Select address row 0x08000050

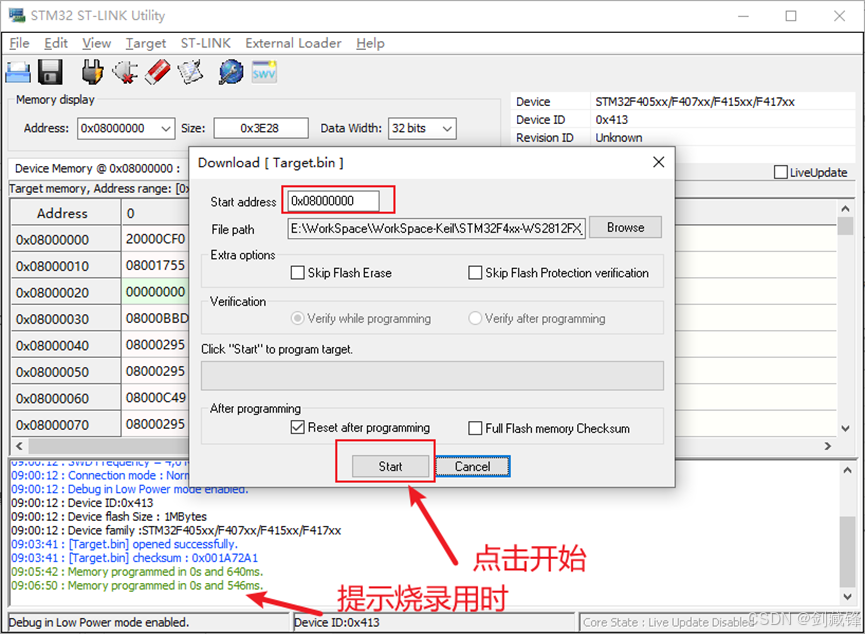66,372
